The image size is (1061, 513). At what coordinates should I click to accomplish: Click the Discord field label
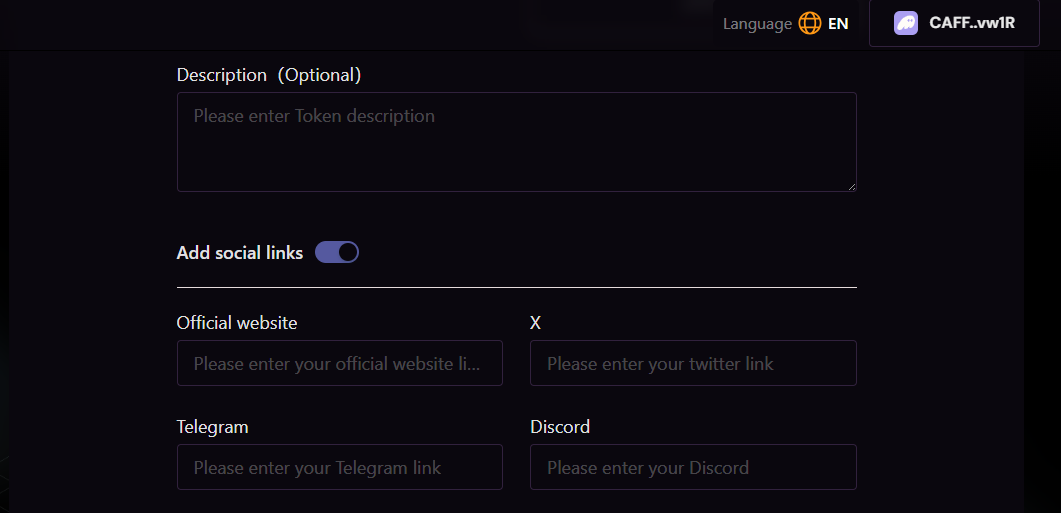pos(560,427)
